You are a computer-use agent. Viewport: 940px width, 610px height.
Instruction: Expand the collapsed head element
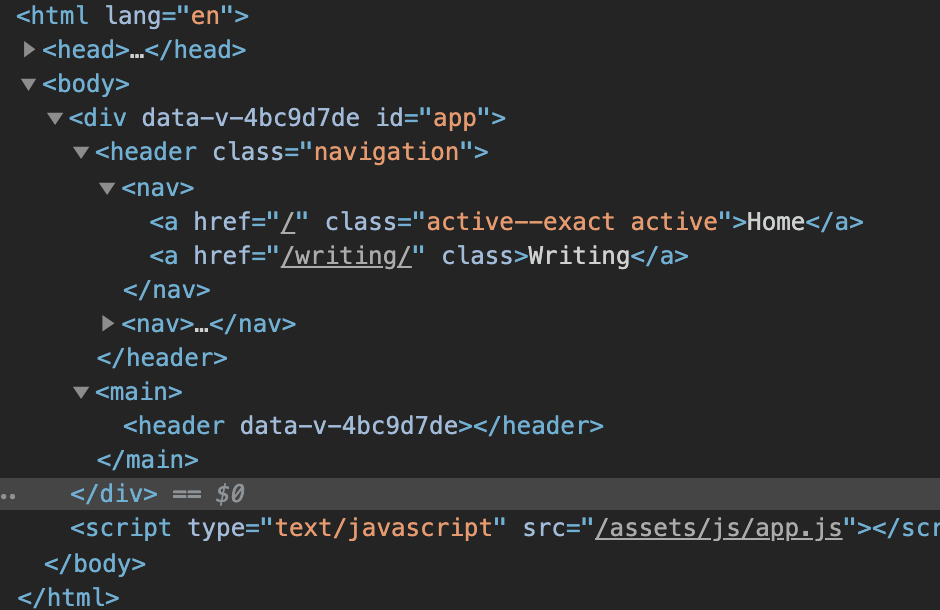pos(29,49)
